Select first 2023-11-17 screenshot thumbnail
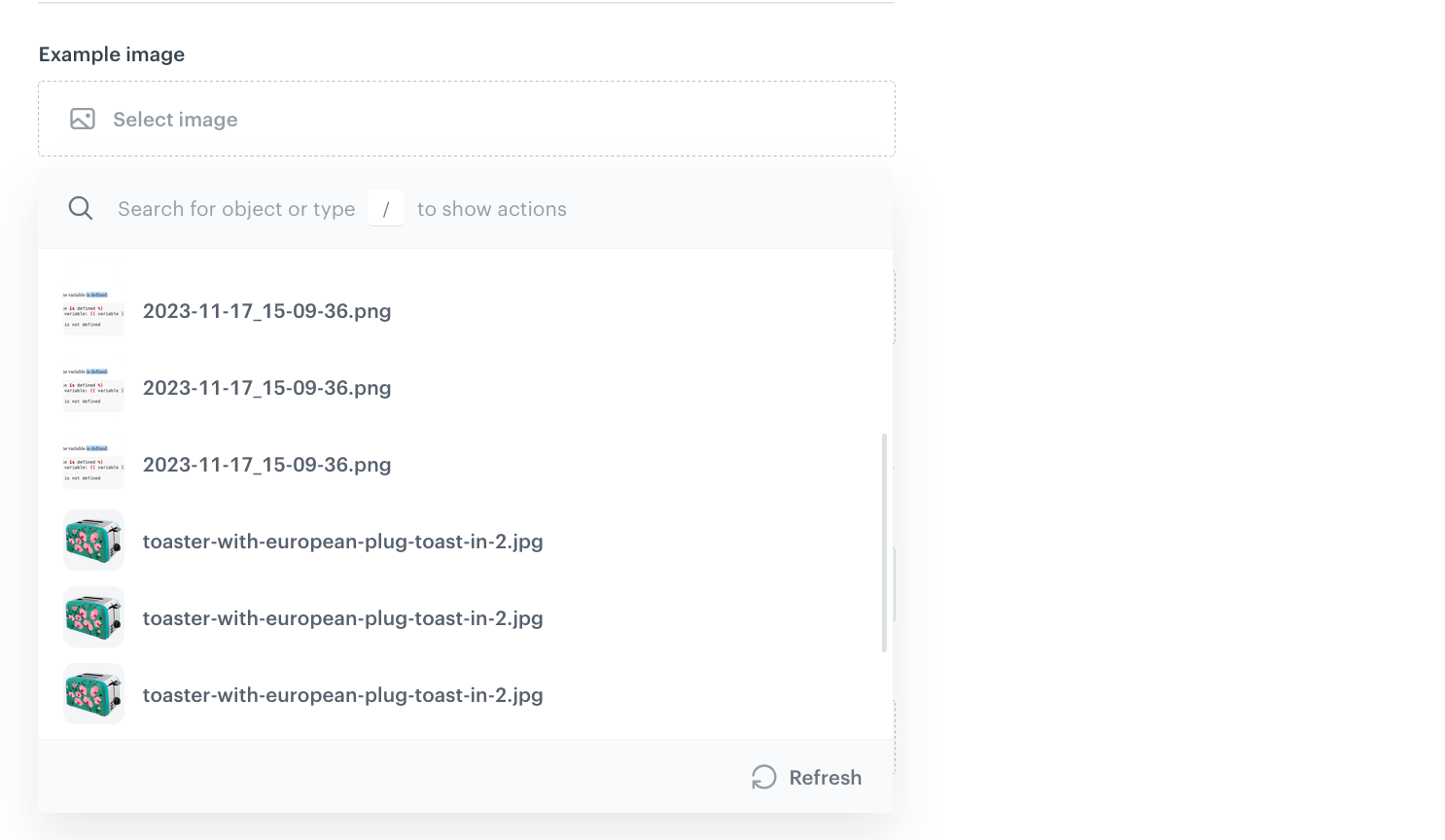1445x840 pixels. tap(93, 311)
